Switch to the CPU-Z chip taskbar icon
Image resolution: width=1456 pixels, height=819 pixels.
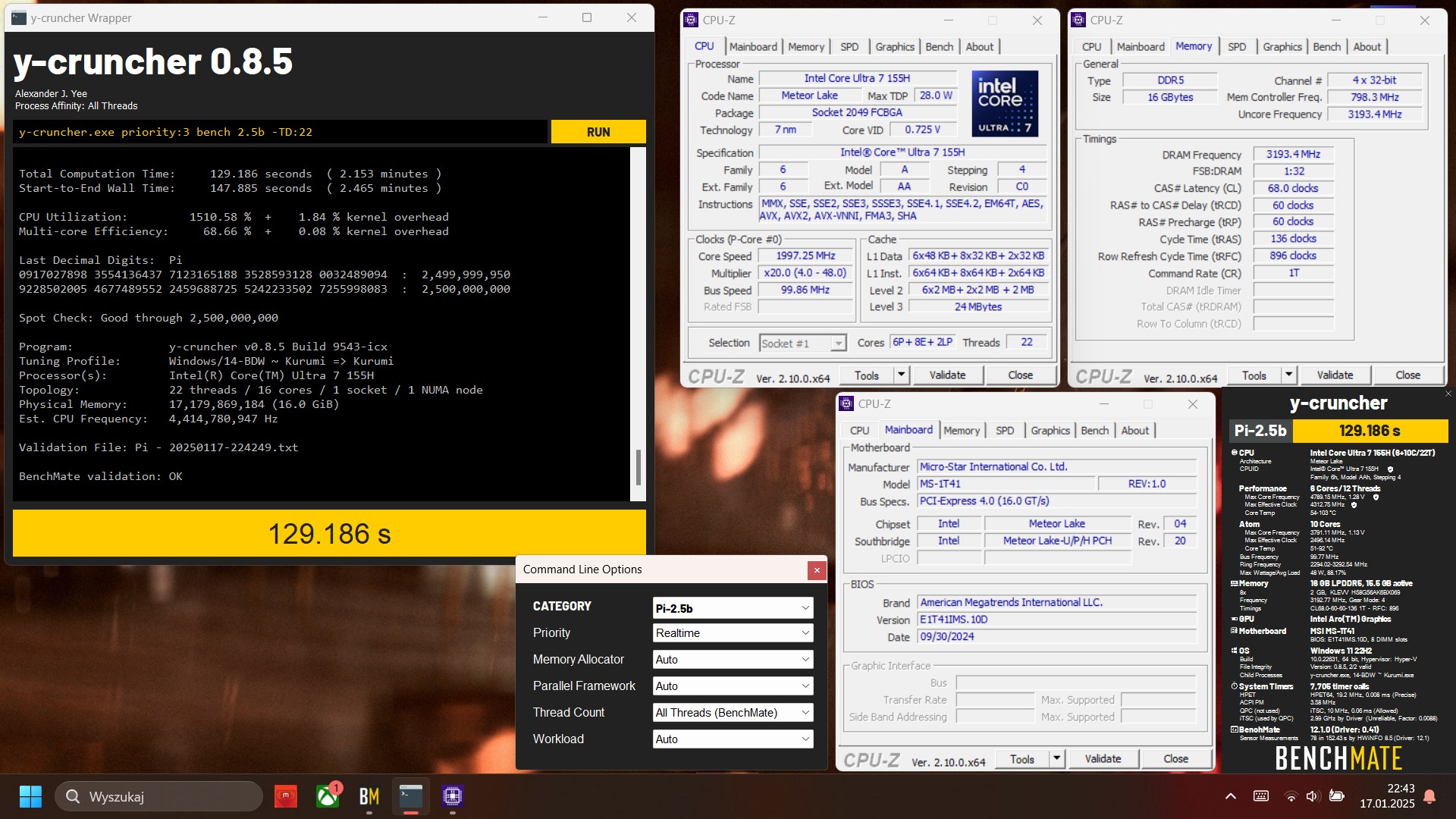pyautogui.click(x=453, y=796)
